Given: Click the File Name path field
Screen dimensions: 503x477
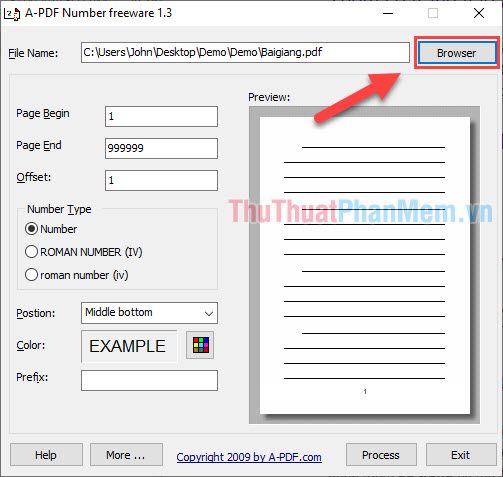Looking at the screenshot, I should pos(245,52).
